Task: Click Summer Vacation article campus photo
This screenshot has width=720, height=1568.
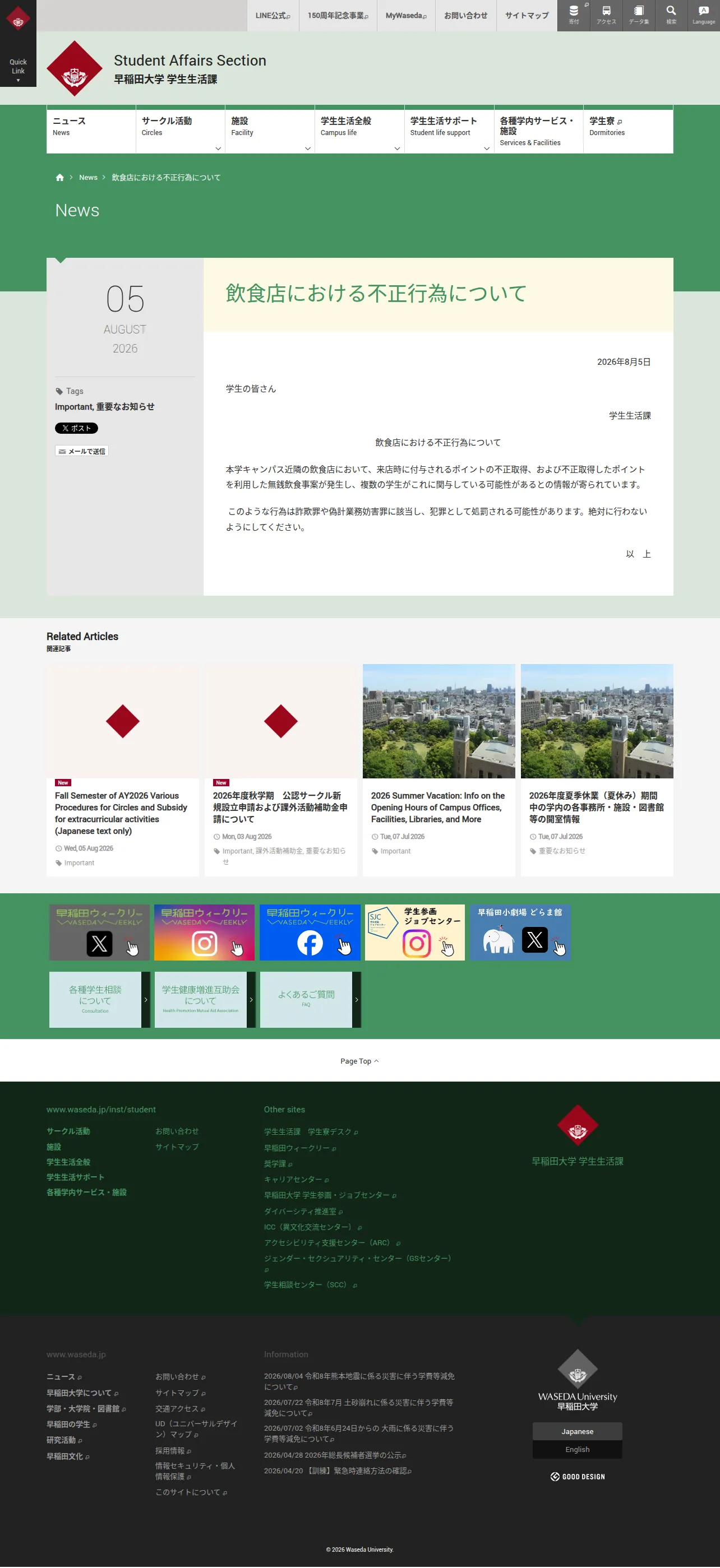Action: [439, 721]
